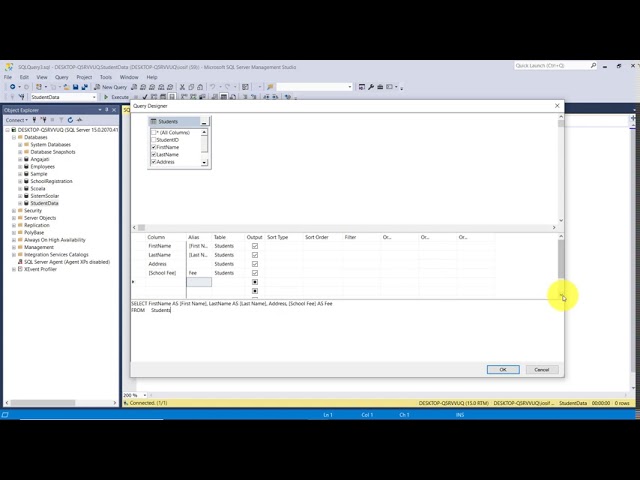Viewport: 640px width, 480px height.
Task: Click the criteria grid vertical scrollbar thumb
Action: (x=561, y=258)
